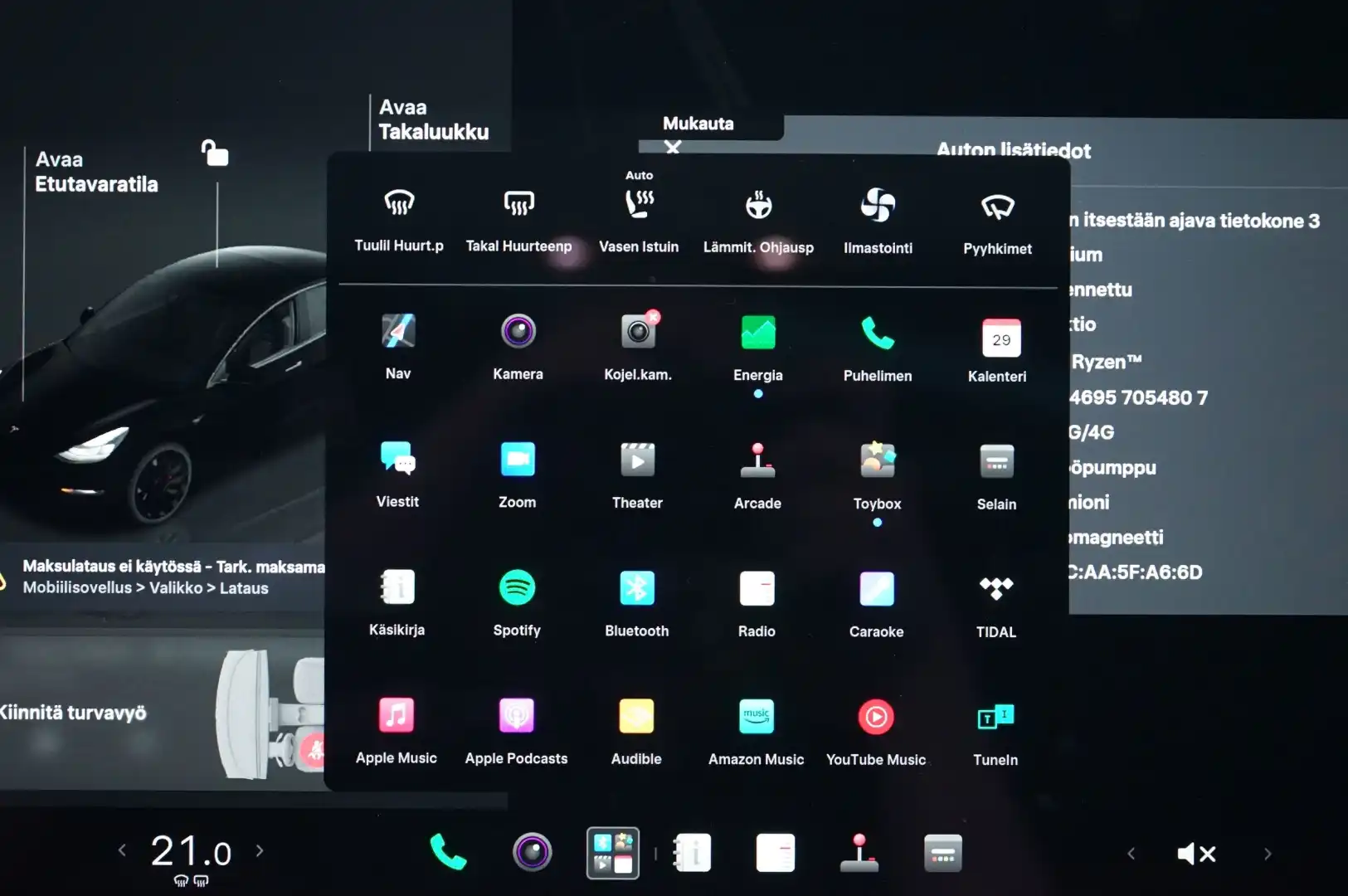Image resolution: width=1348 pixels, height=896 pixels.
Task: Open Ilmastointi climate control
Action: (x=878, y=222)
